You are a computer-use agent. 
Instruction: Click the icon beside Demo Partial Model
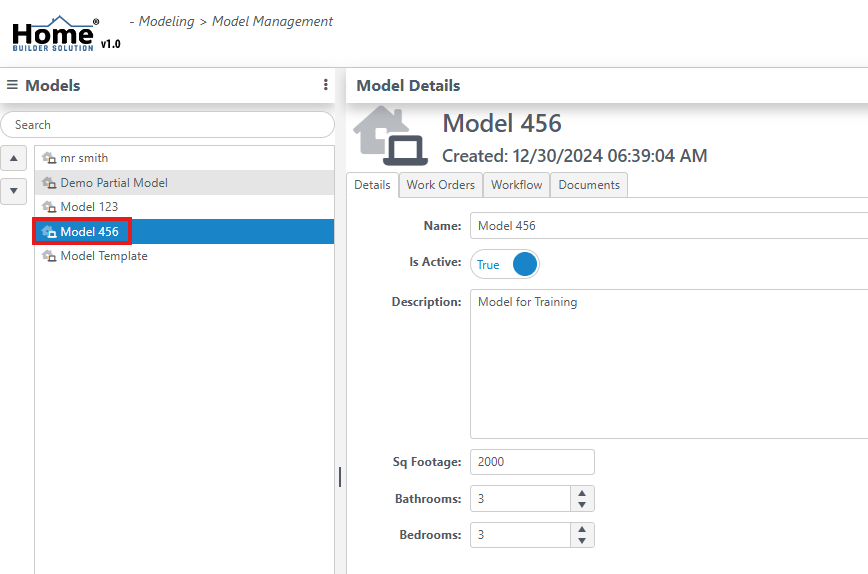point(49,183)
